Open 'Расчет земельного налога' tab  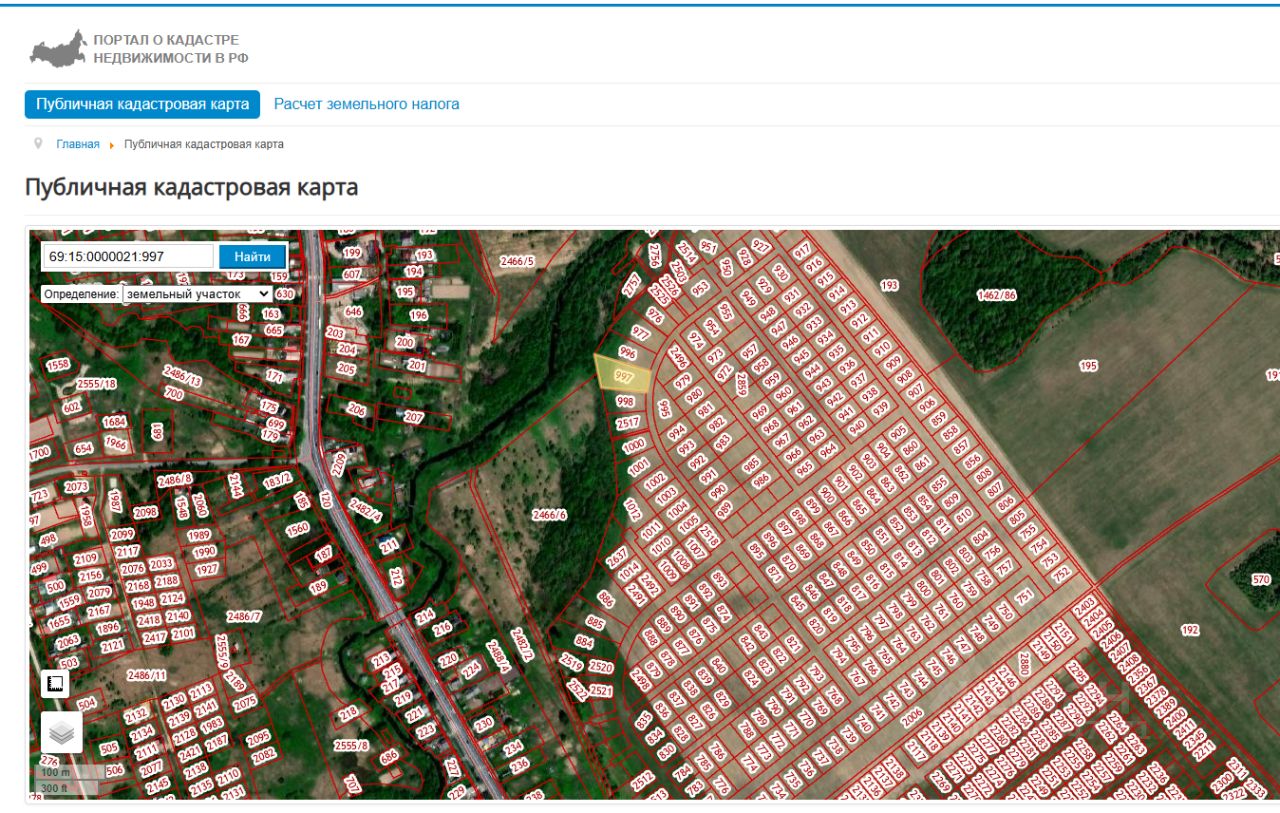[x=367, y=104]
